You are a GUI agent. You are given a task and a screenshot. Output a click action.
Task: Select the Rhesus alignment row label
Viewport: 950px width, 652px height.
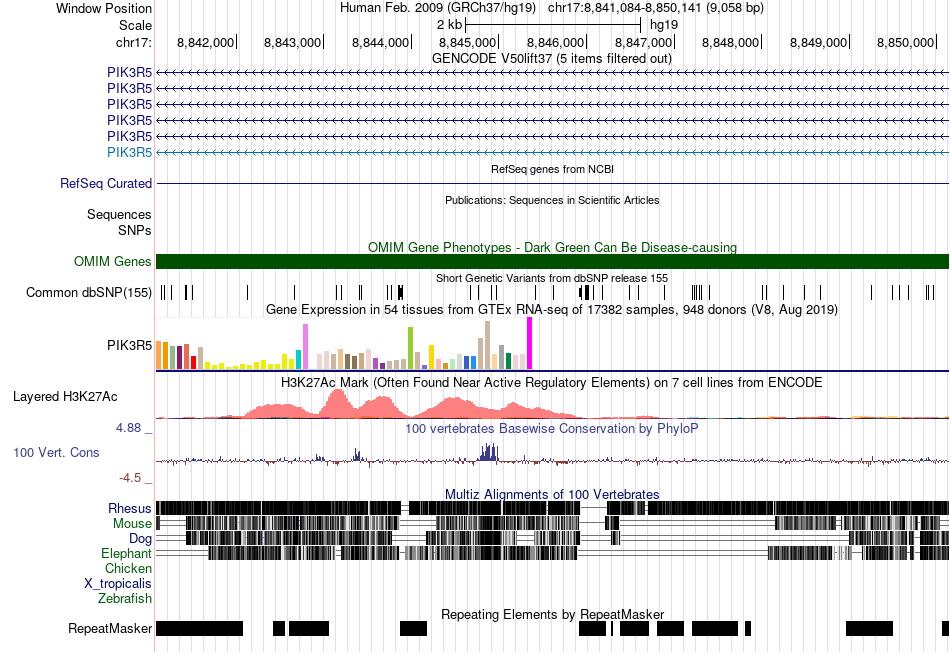coord(130,508)
